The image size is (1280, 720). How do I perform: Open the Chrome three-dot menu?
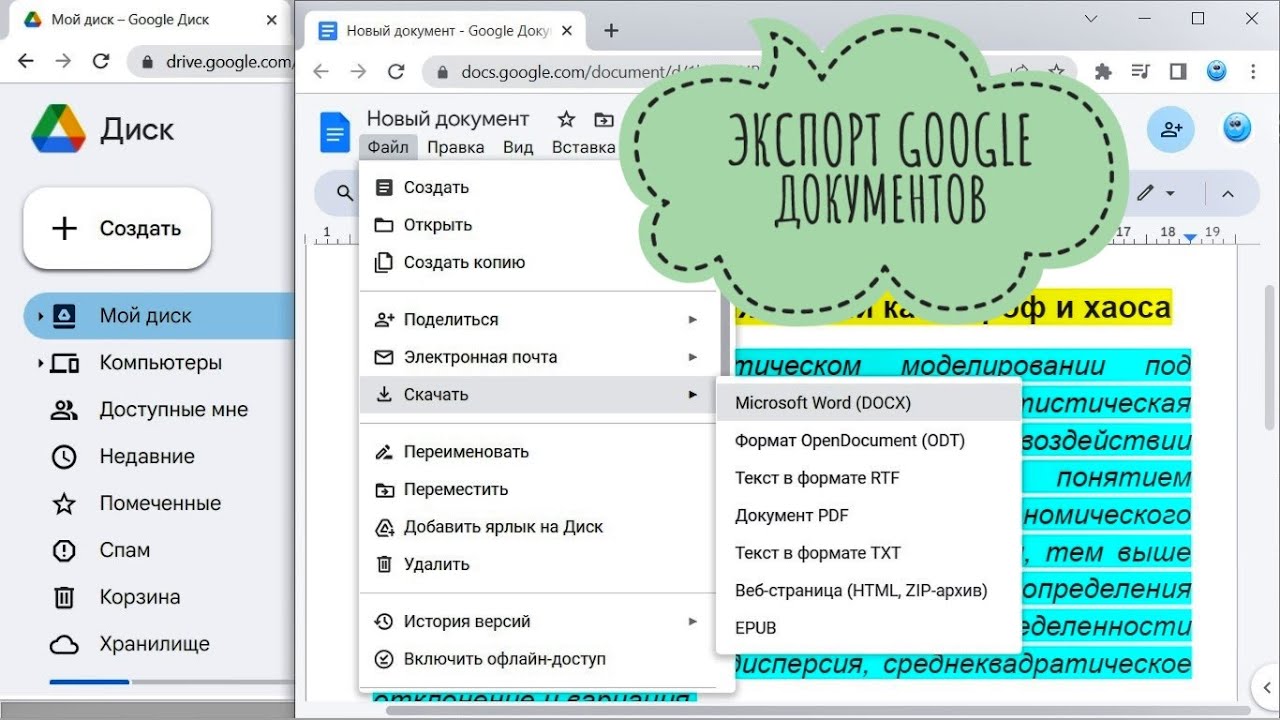point(1253,71)
